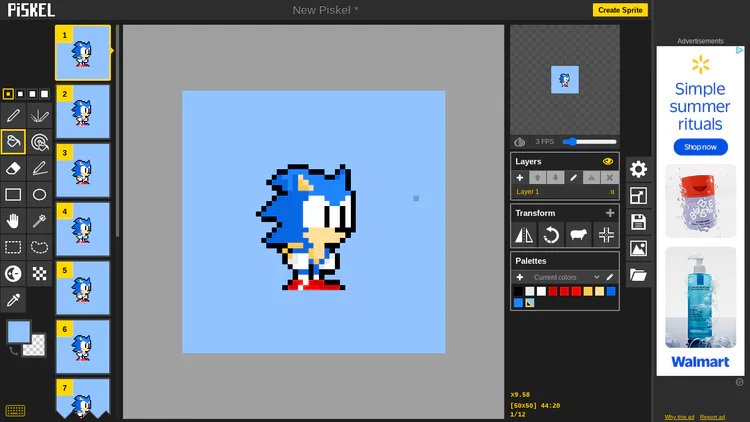Select the Dithering tool

(39, 273)
